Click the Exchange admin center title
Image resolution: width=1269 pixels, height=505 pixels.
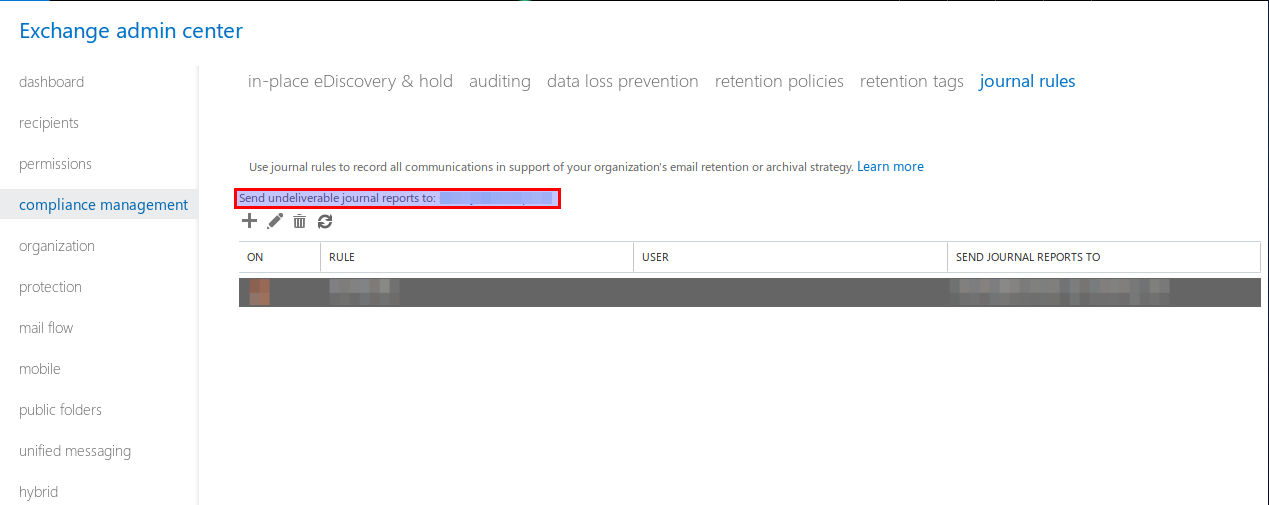(x=131, y=31)
